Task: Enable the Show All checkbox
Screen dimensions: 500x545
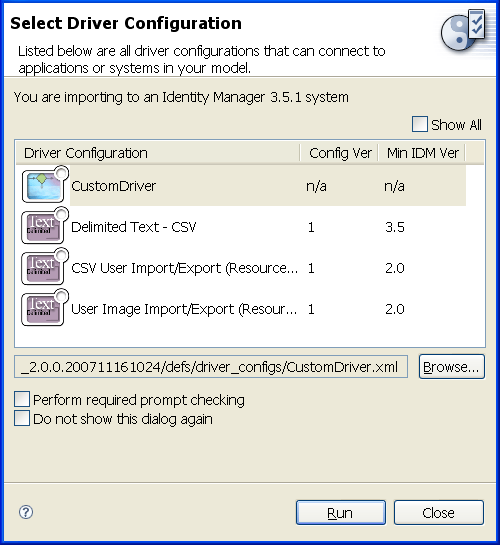Action: tap(419, 124)
